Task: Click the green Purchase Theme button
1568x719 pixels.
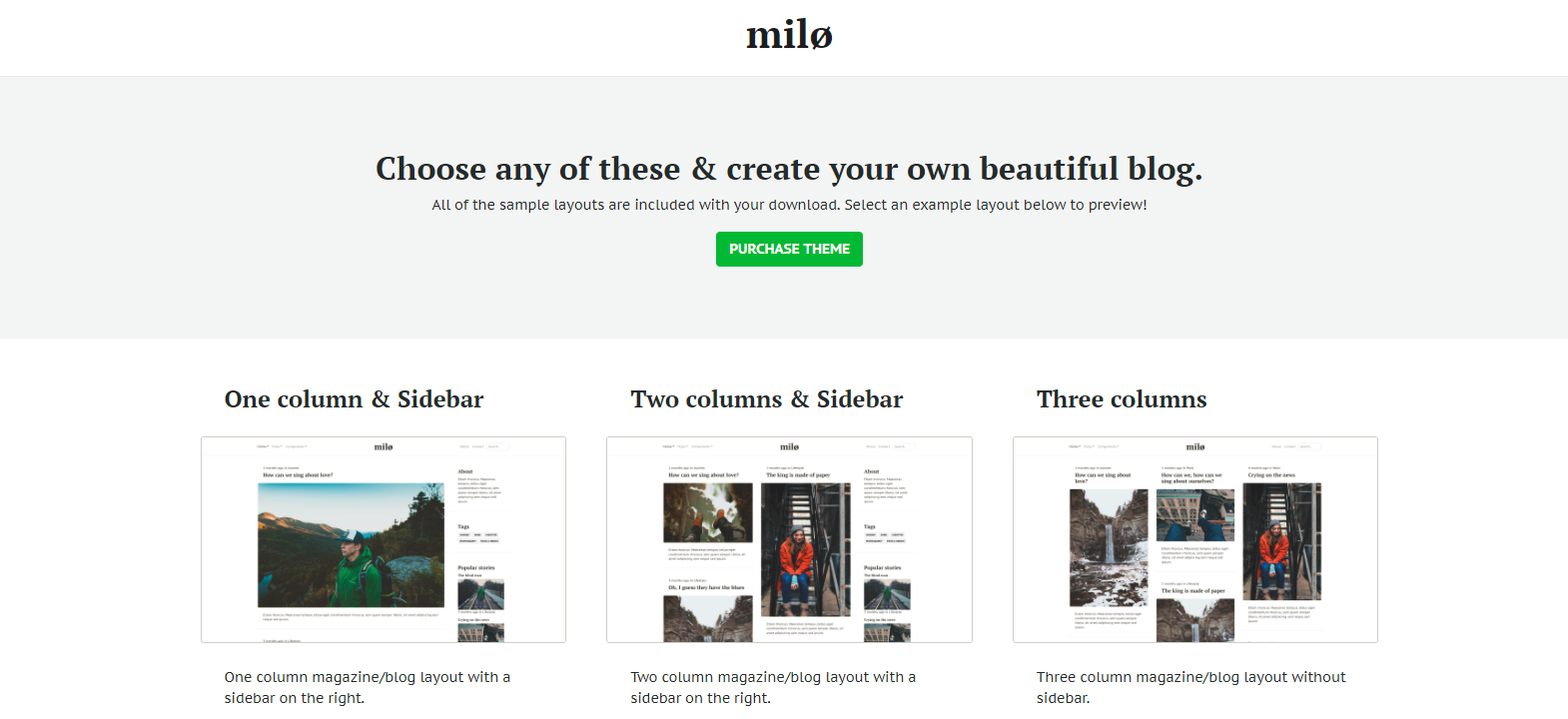Action: (789, 249)
